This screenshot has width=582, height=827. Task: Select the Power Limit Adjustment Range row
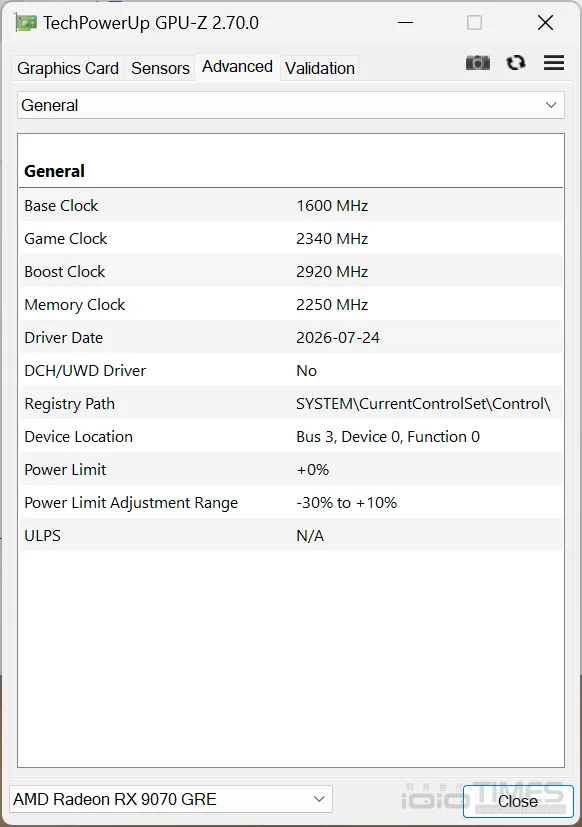click(291, 503)
